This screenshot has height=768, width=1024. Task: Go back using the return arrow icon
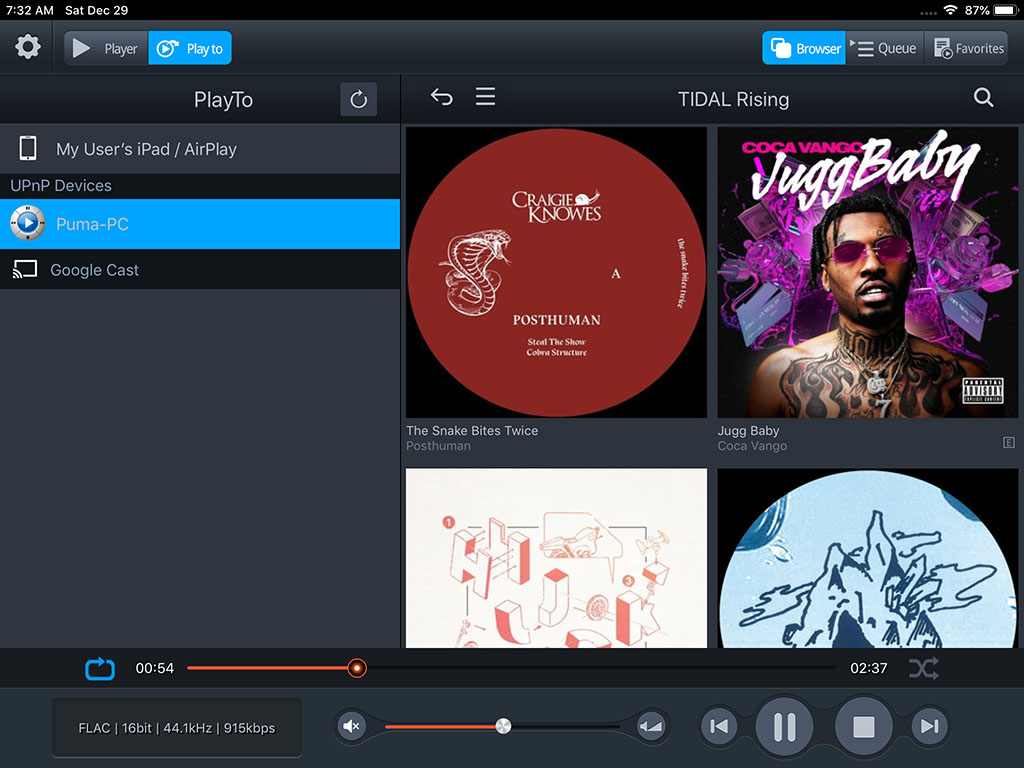pos(441,97)
